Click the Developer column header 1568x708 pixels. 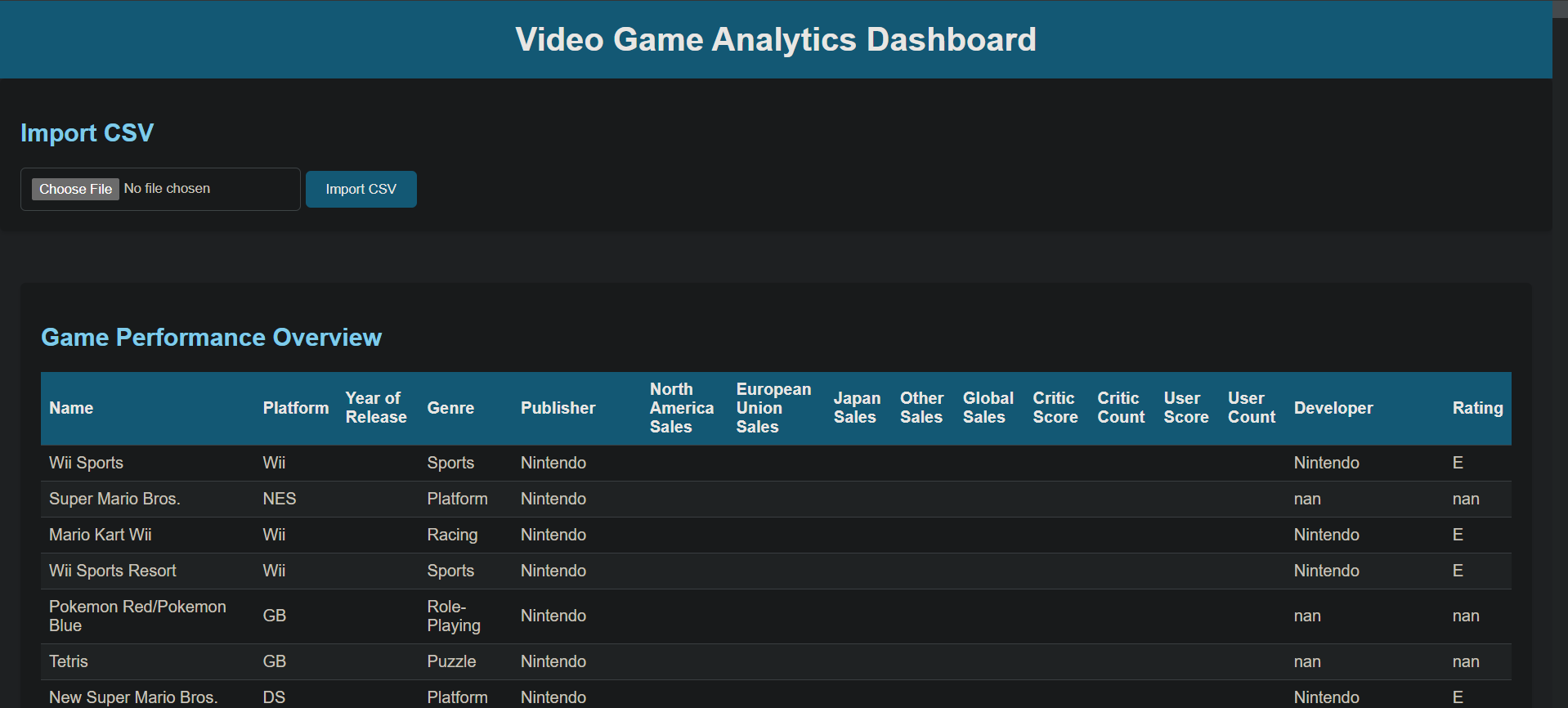[1333, 408]
